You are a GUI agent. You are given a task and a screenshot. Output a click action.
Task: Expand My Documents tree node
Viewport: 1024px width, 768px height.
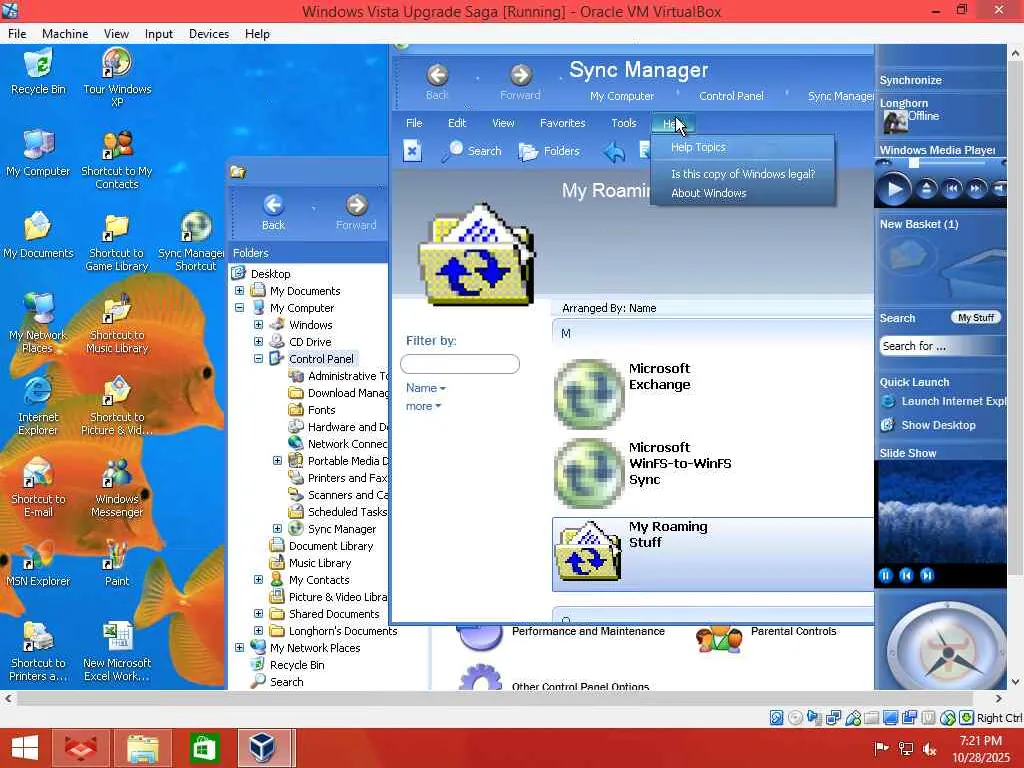[x=240, y=291]
